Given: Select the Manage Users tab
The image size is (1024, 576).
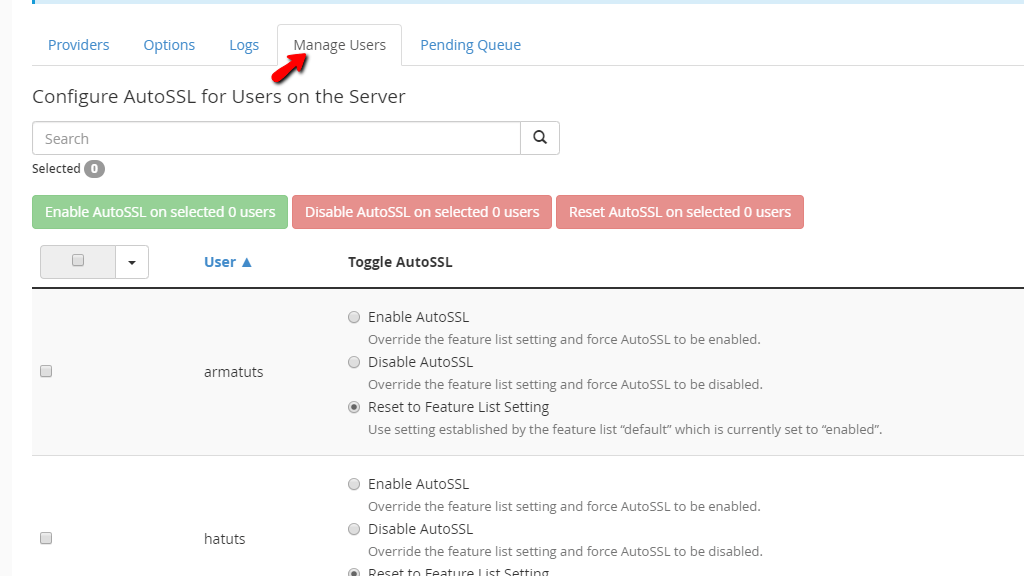Looking at the screenshot, I should click(x=338, y=44).
